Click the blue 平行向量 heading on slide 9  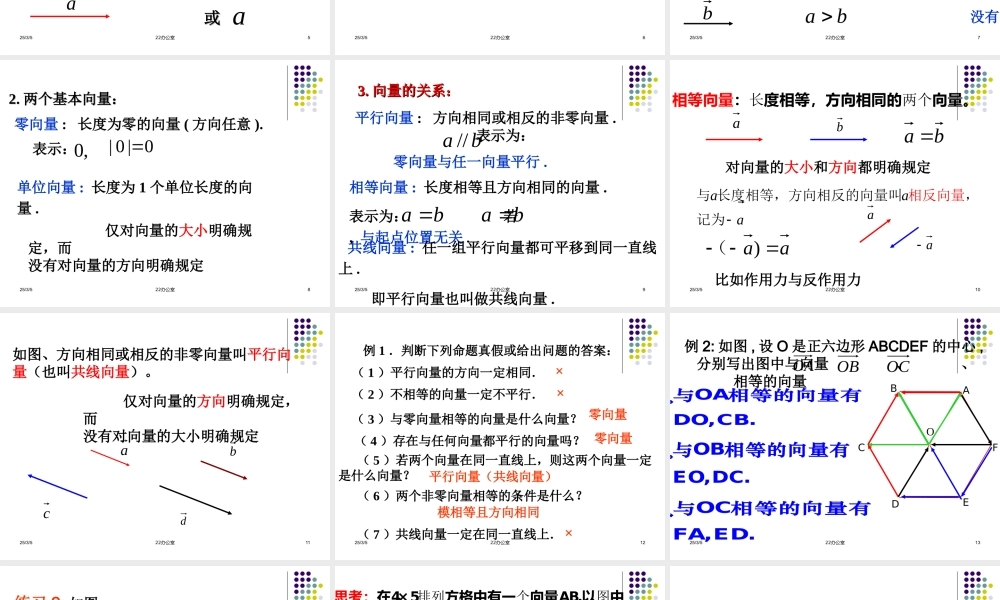point(385,117)
